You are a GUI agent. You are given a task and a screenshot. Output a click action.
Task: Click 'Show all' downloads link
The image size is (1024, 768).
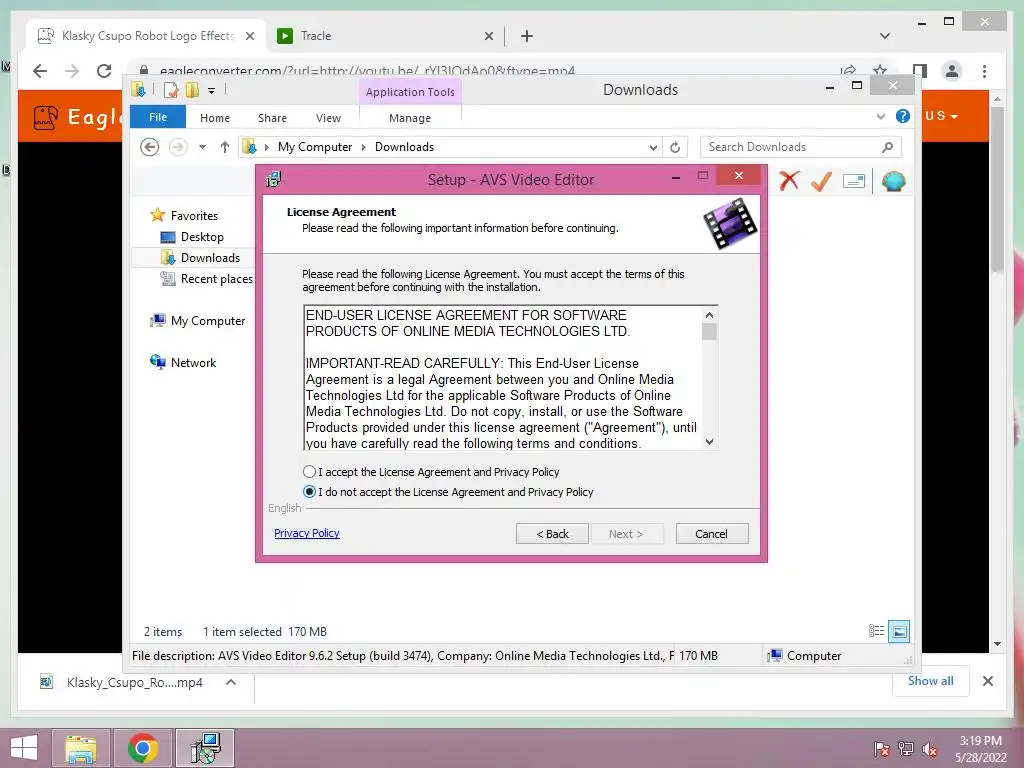click(931, 681)
